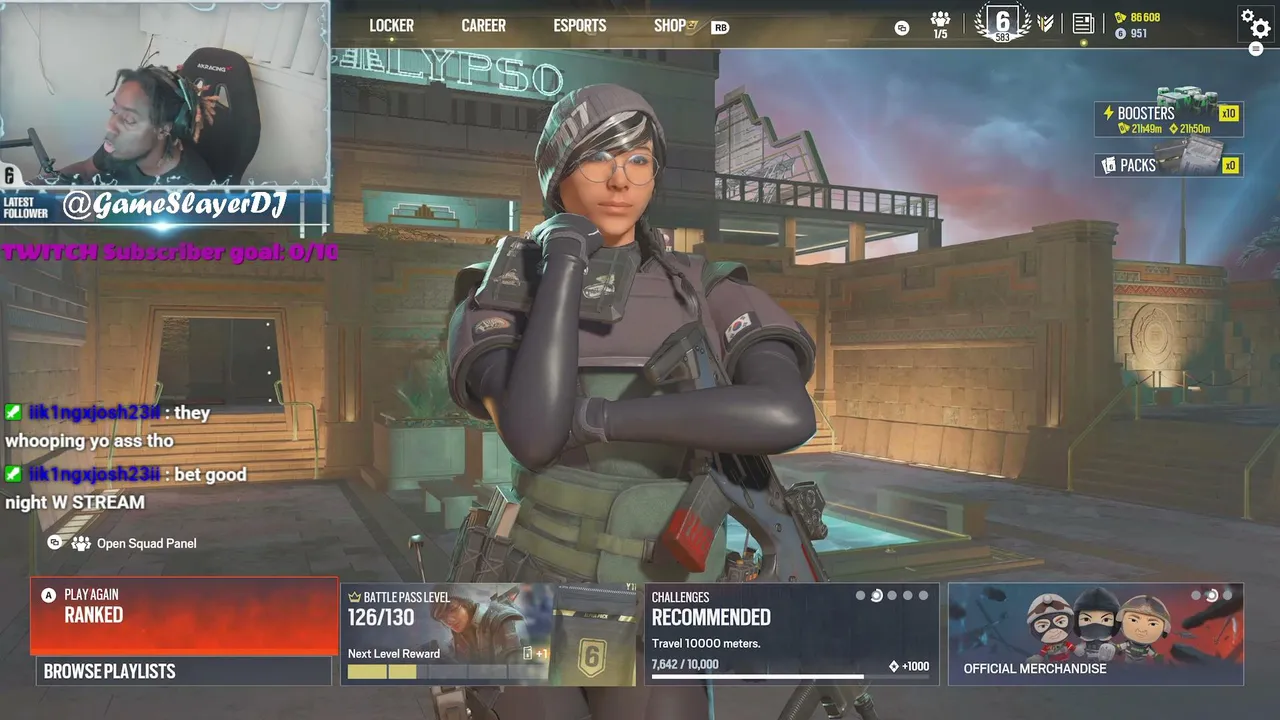The width and height of the screenshot is (1280, 720).
Task: Click the RB bumper icon beside Shop
Action: [719, 28]
